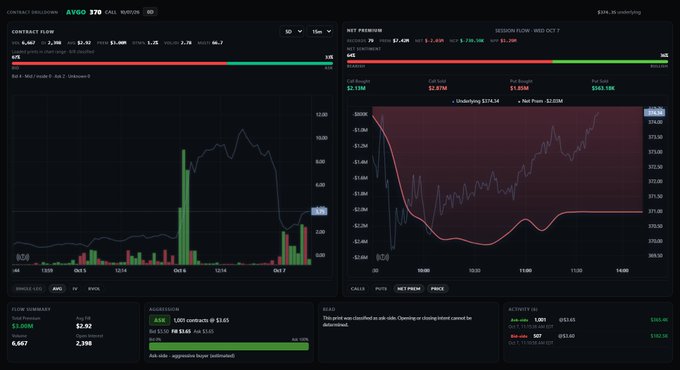The width and height of the screenshot is (680, 370).
Task: Click the $374.35 underlying price text
Action: pyautogui.click(x=619, y=12)
